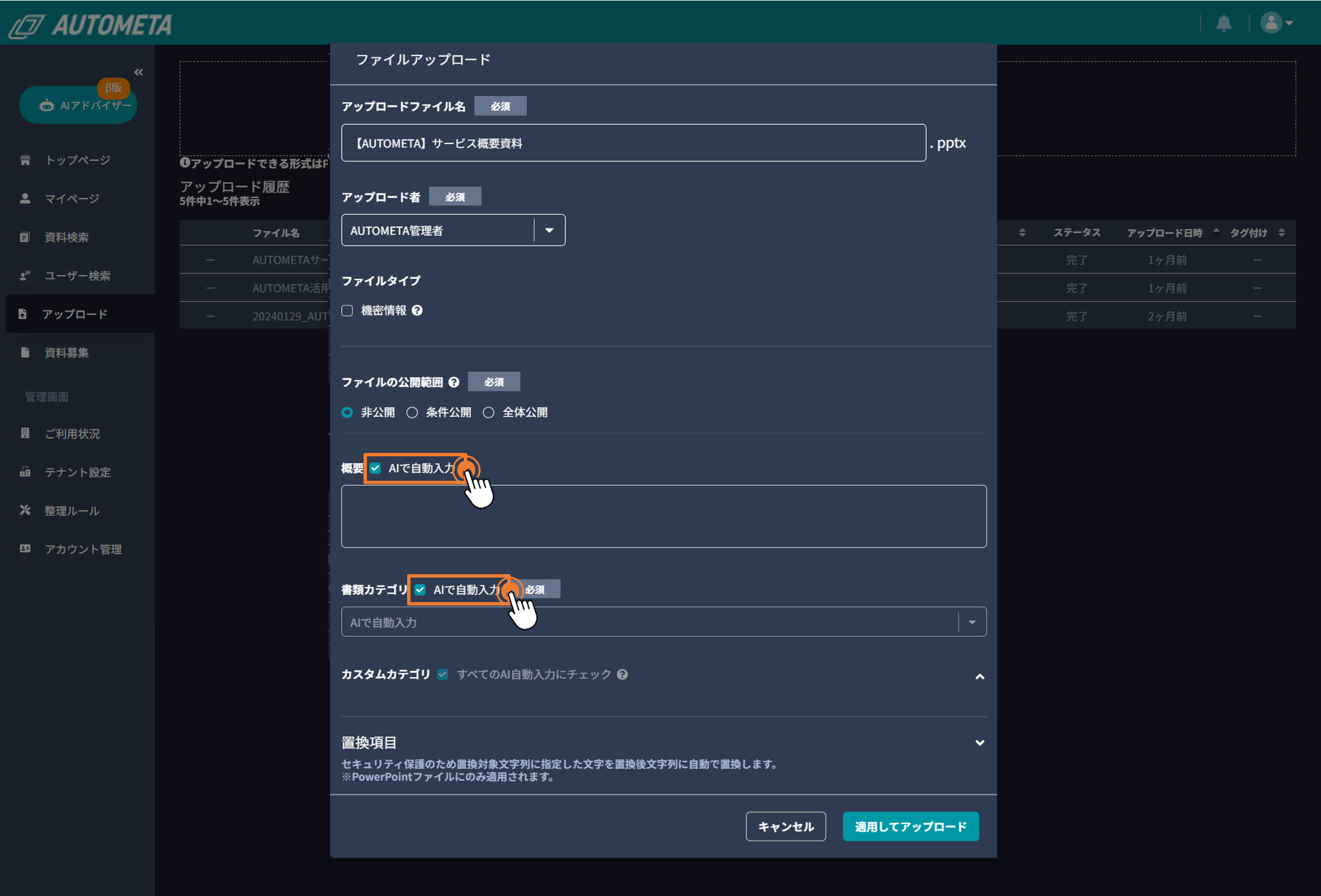Open 整理ルール in the admin menu
The width and height of the screenshot is (1321, 896).
(72, 510)
